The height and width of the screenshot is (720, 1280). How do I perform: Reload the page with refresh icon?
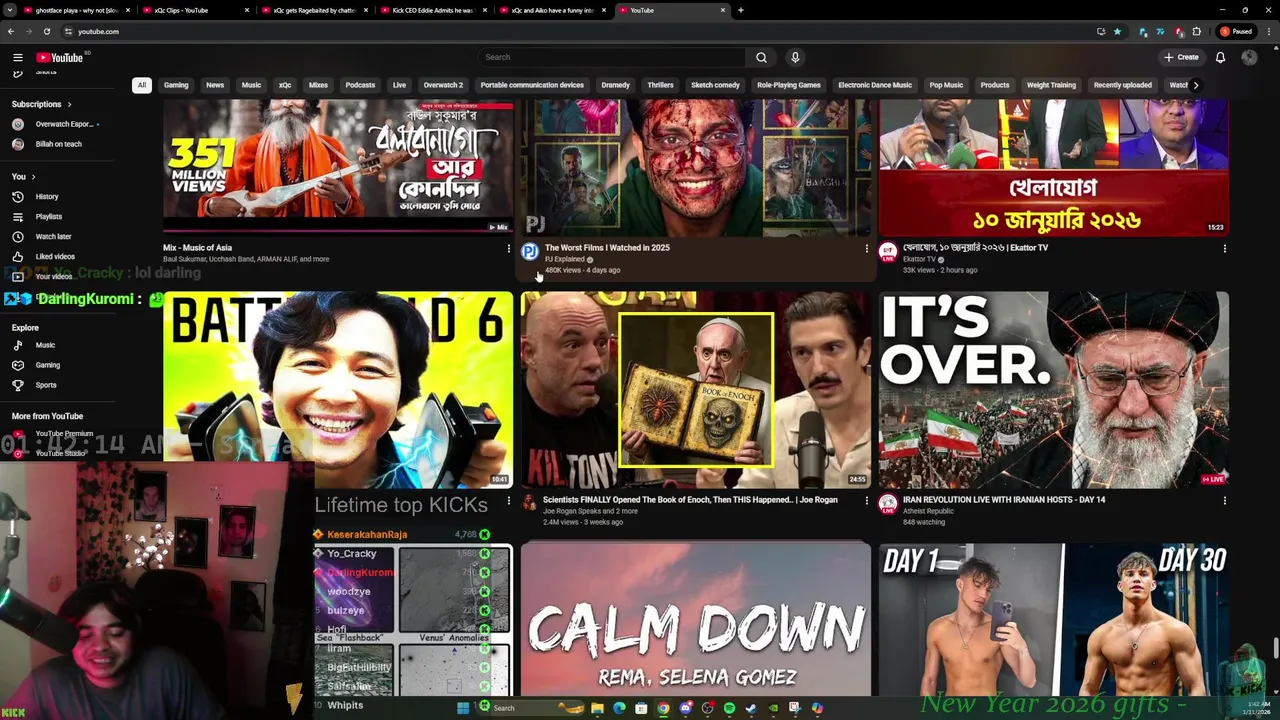click(46, 31)
